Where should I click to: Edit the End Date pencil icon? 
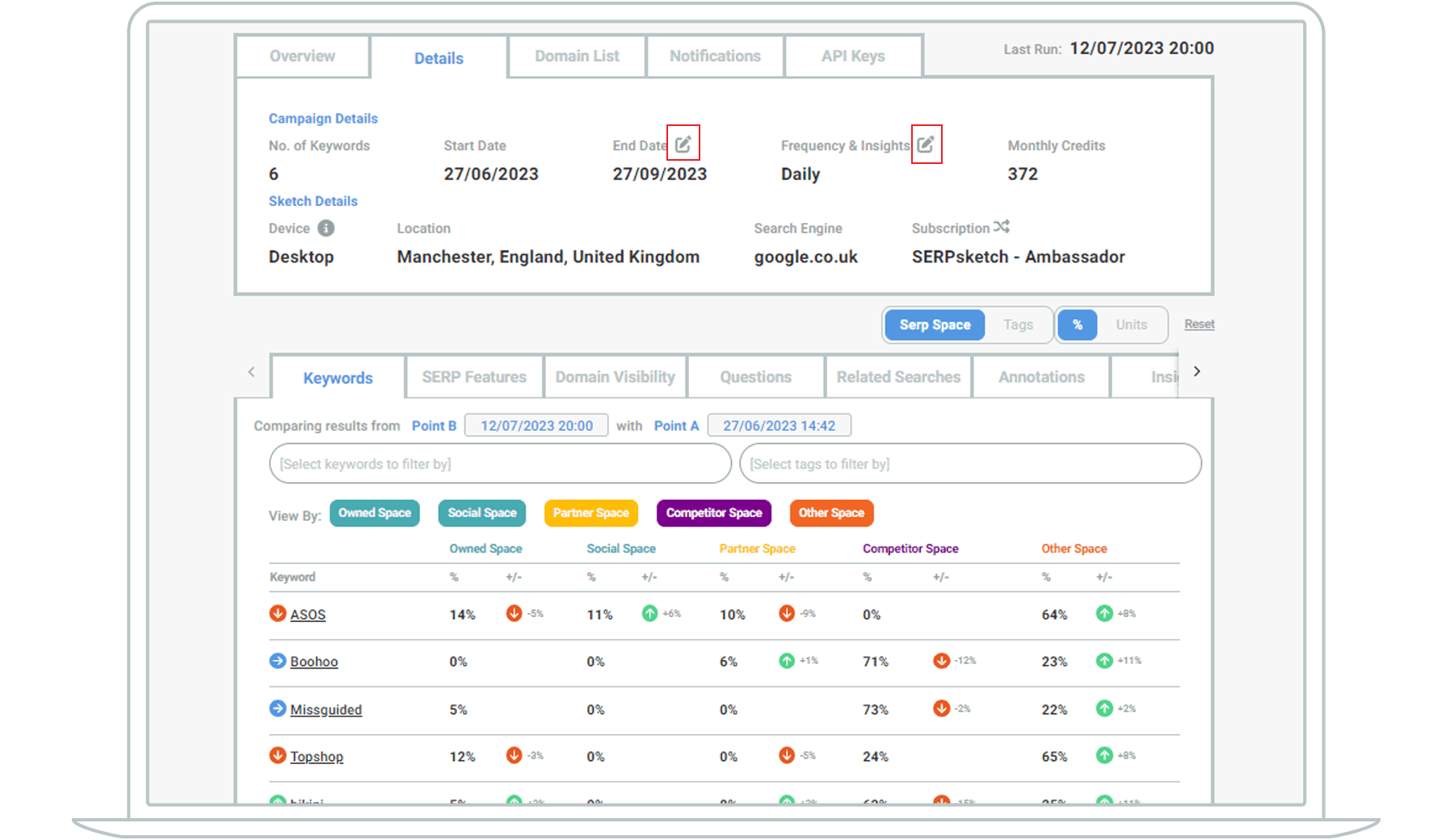pos(683,144)
